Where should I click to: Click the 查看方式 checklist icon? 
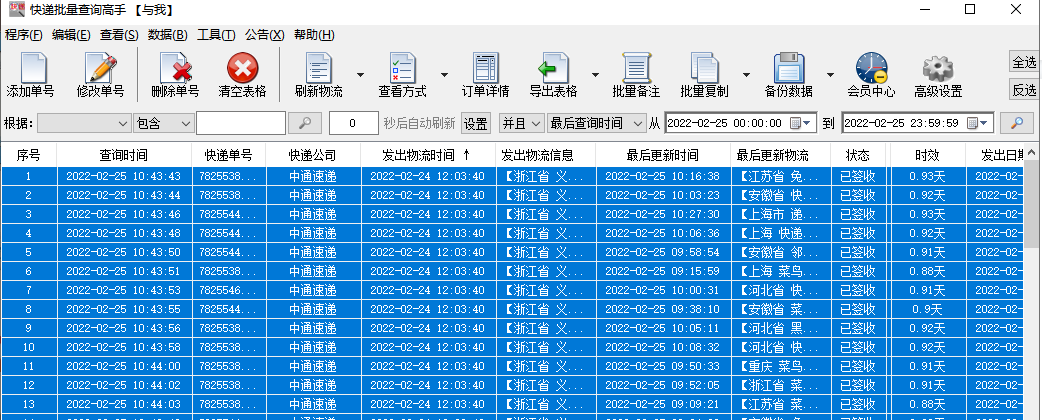403,68
